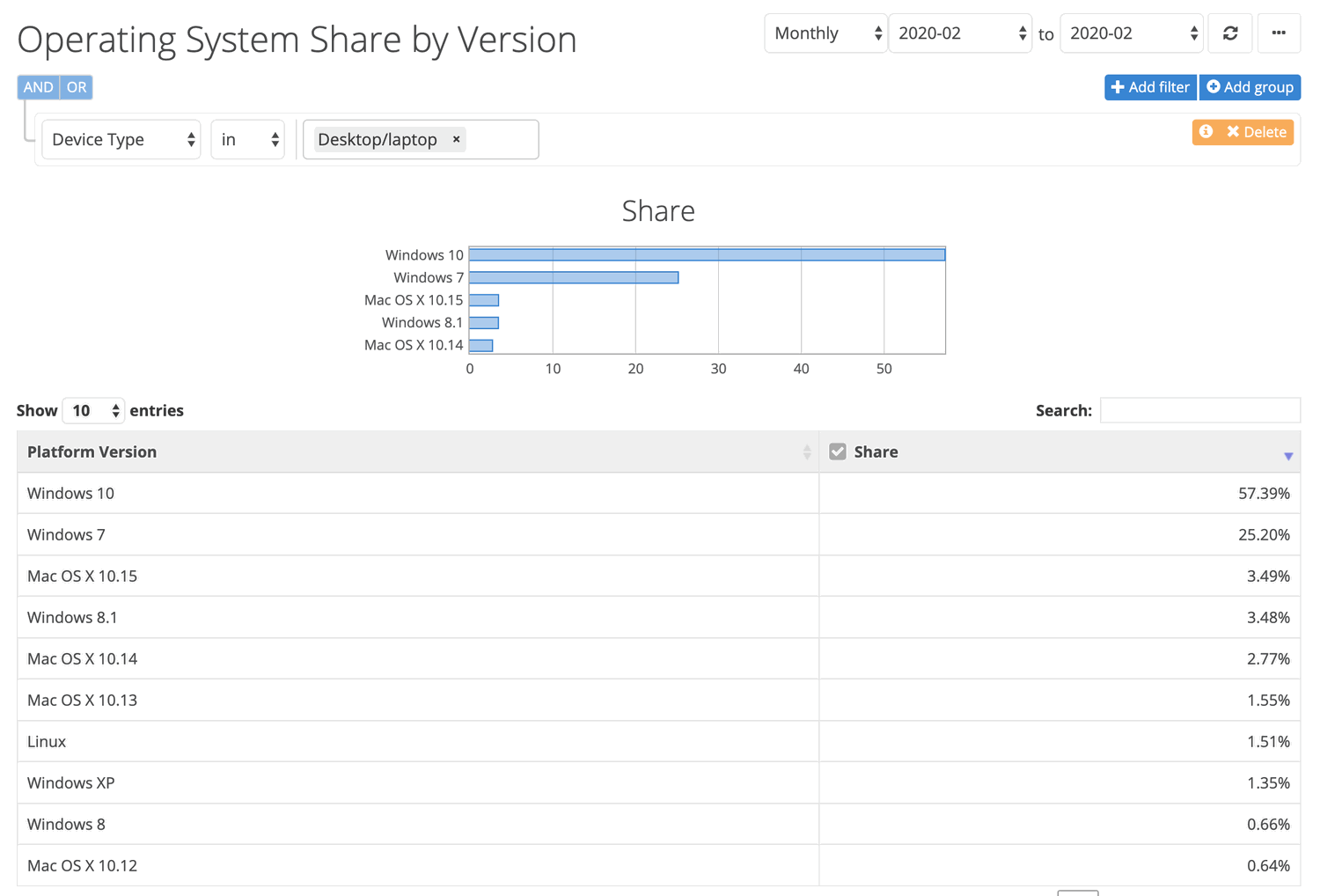Image resolution: width=1320 pixels, height=896 pixels.
Task: Toggle the Share column checkbox
Action: click(x=838, y=452)
